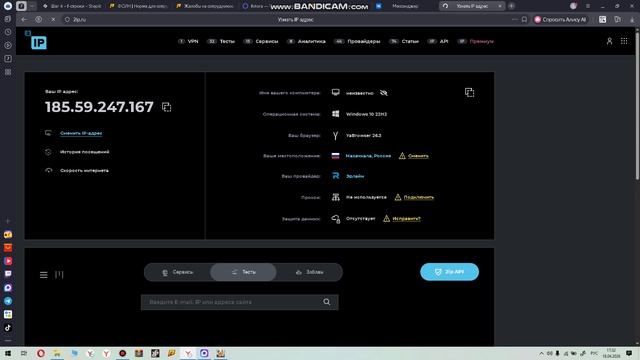
Task: Click Исправить link for data protection
Action: coord(407,219)
